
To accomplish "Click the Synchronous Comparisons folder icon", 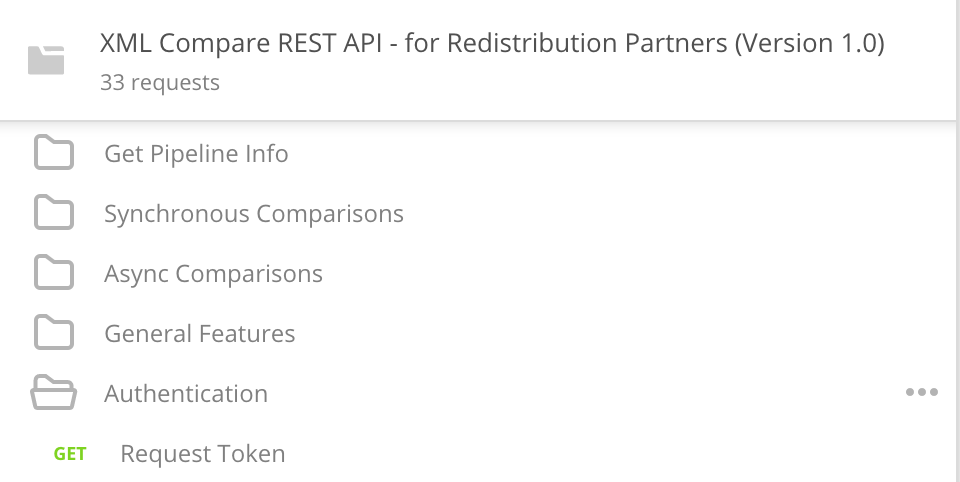I will 54,214.
